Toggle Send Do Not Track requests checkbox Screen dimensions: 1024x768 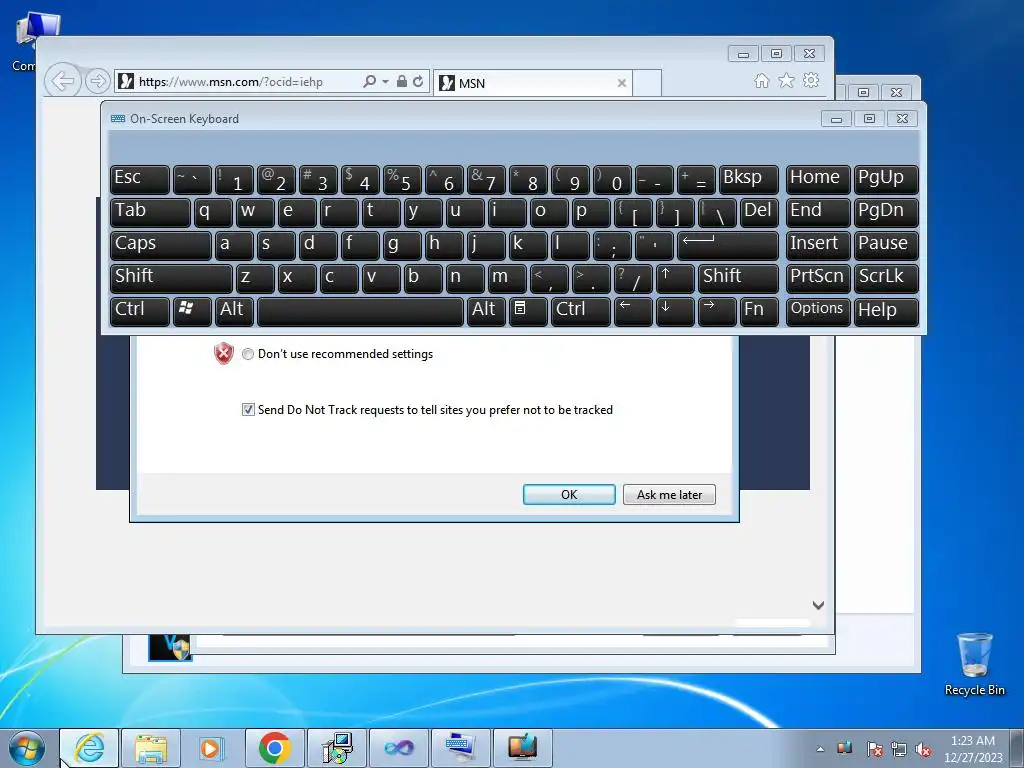point(248,409)
